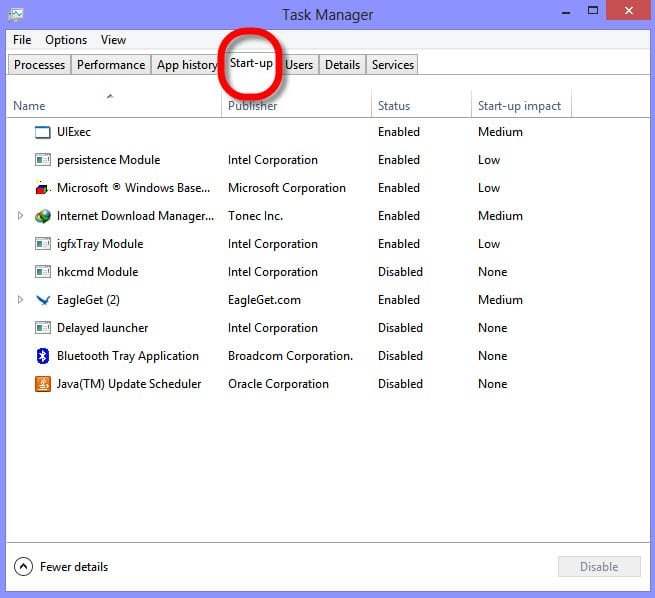This screenshot has width=655, height=598.
Task: Click the Microsoft Corporation publisher cell
Action: tap(287, 188)
